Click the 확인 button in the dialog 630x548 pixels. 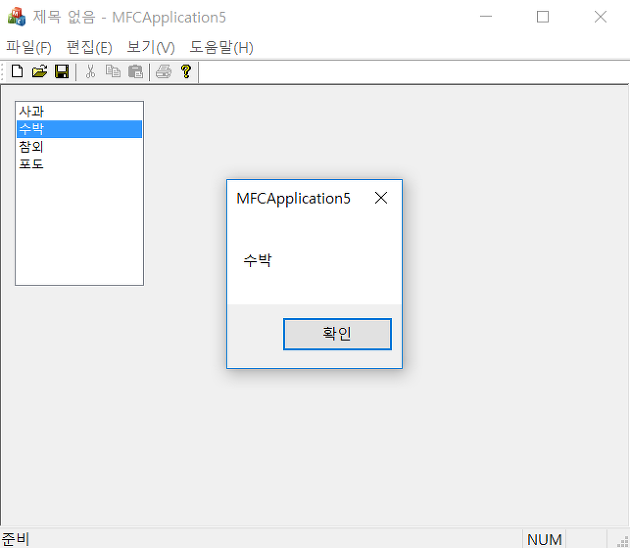337,334
